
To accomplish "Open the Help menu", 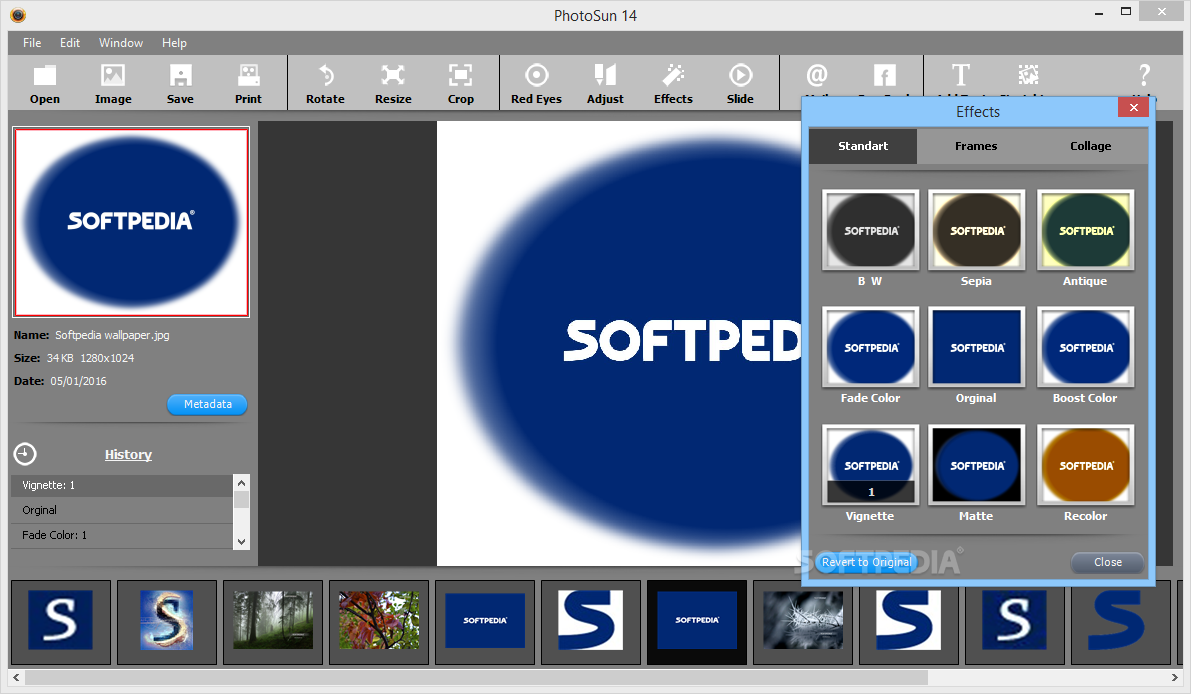I will point(174,43).
